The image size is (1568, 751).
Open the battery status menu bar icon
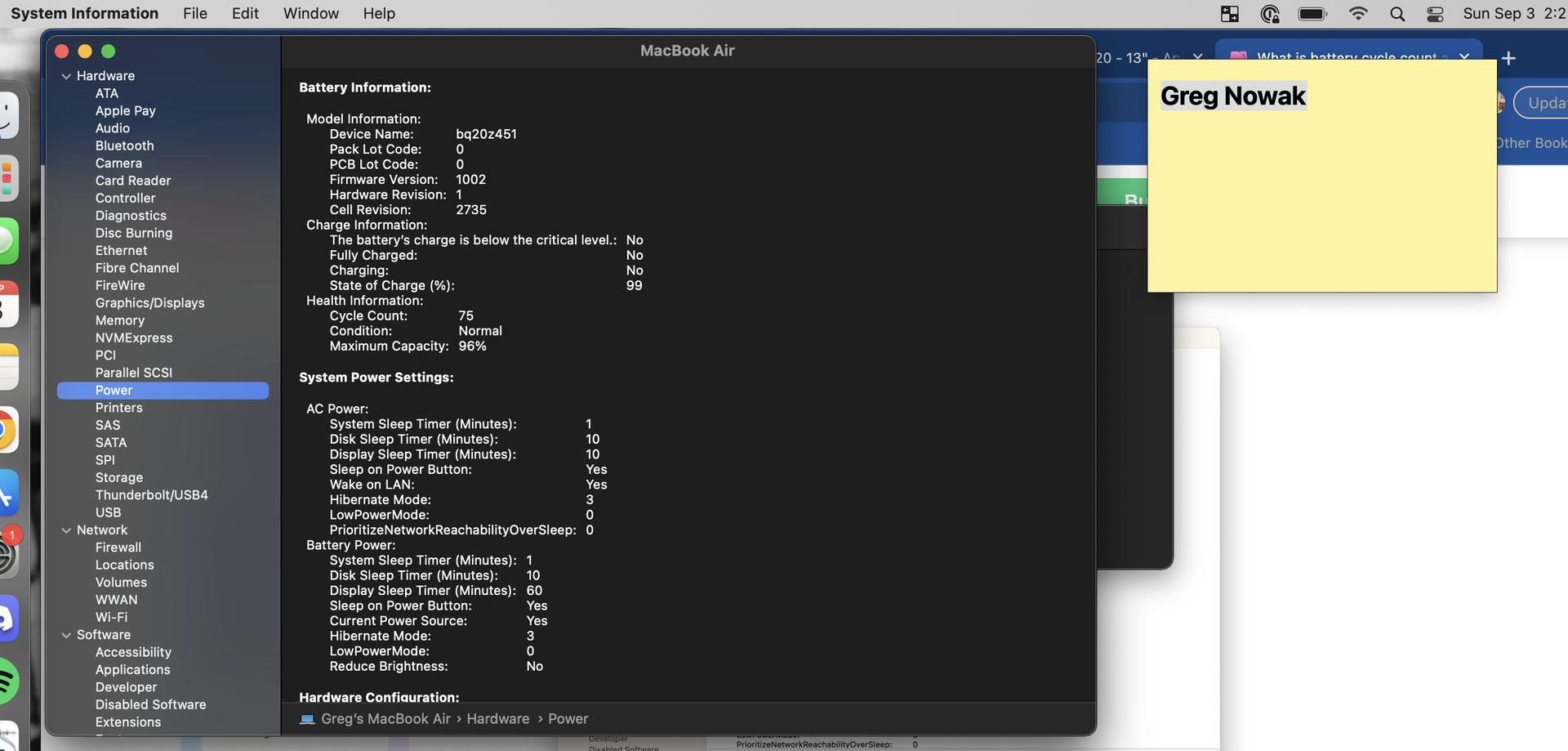[1312, 14]
